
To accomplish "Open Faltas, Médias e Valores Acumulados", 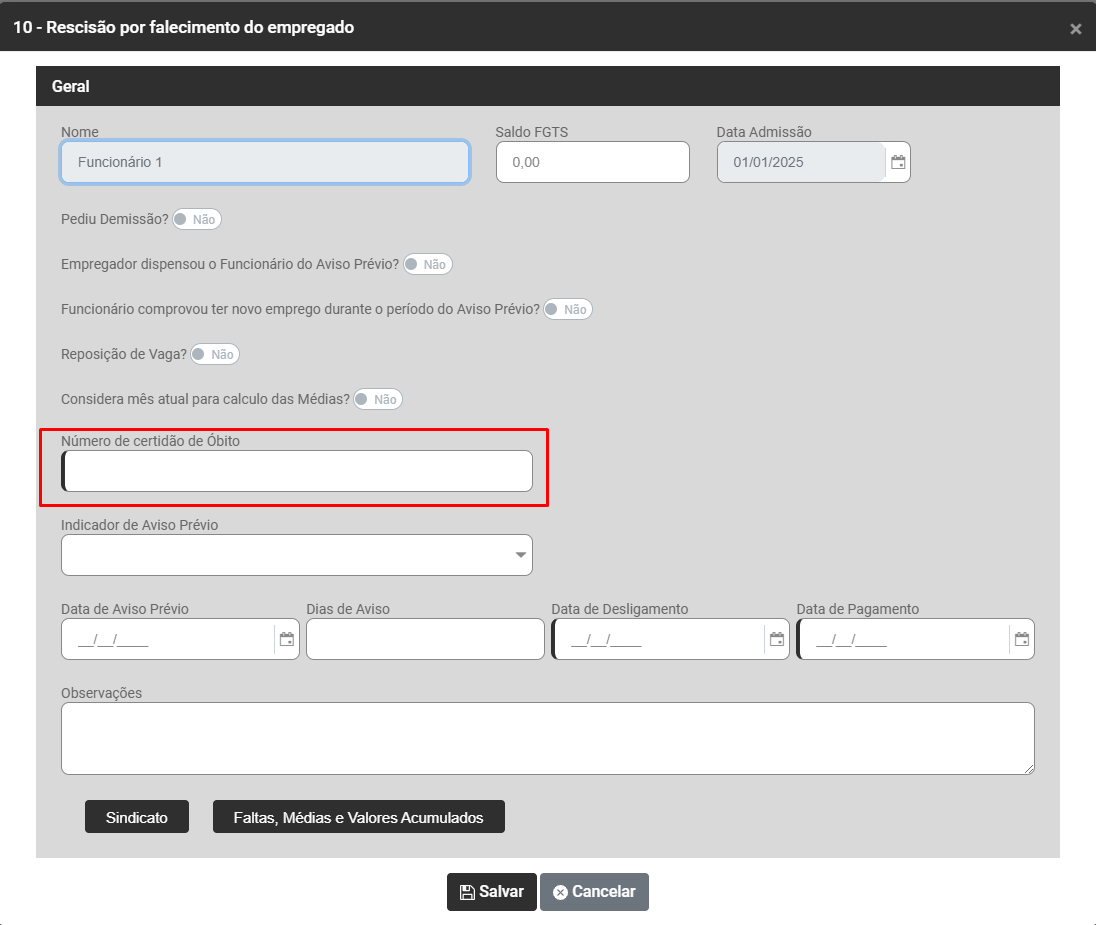I will (358, 817).
